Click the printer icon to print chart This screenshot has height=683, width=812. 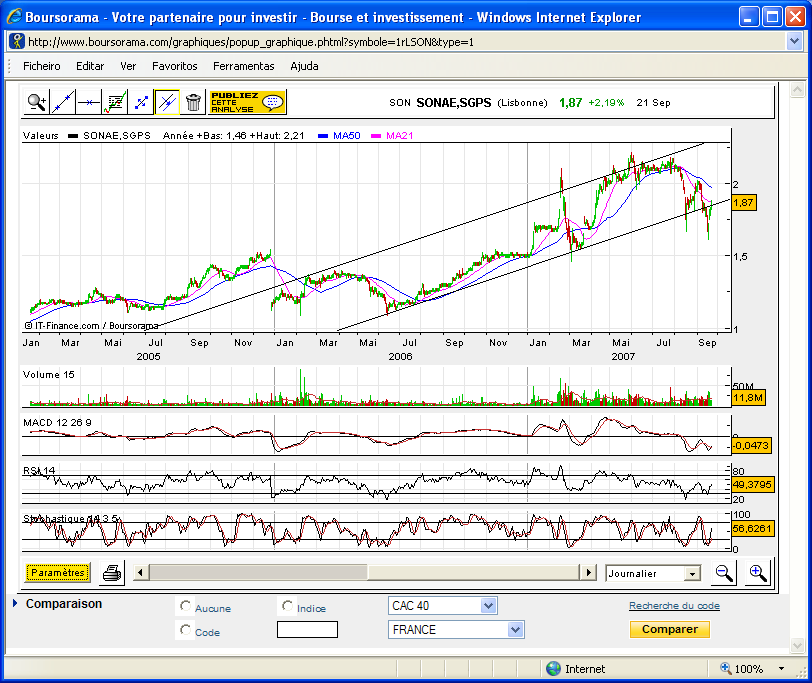pyautogui.click(x=112, y=573)
